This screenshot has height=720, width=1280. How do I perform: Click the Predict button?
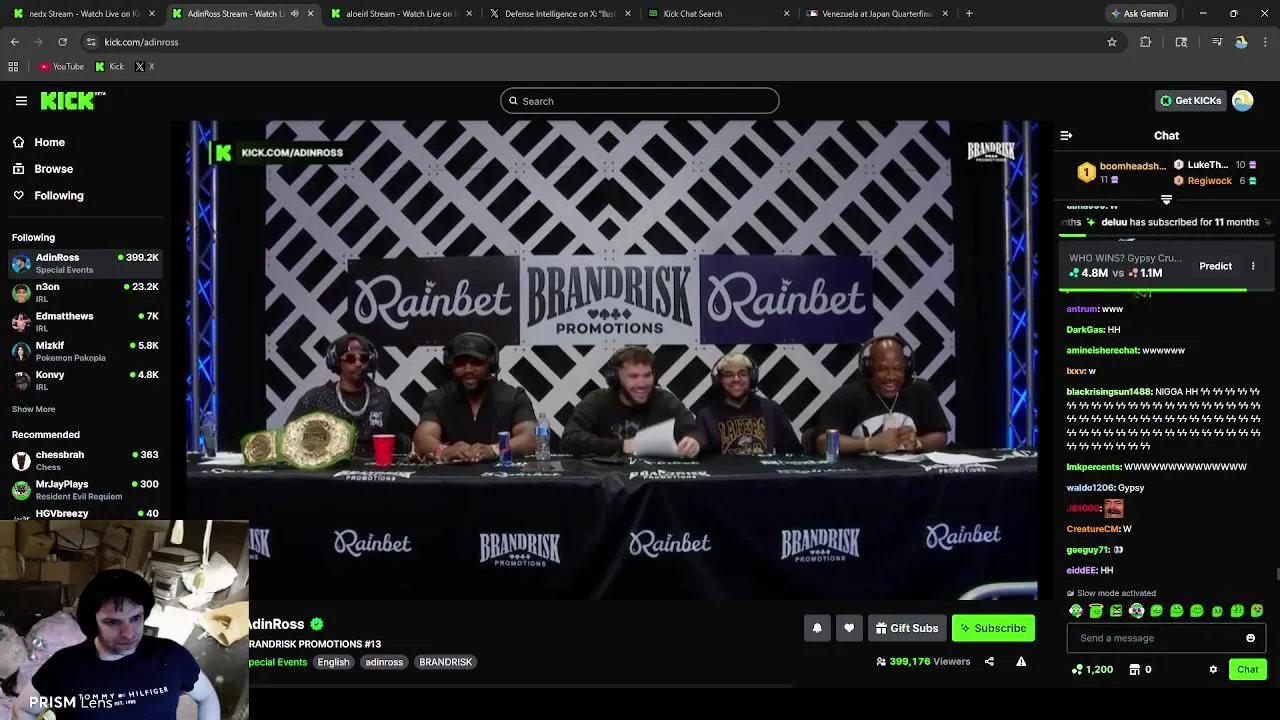click(1215, 266)
